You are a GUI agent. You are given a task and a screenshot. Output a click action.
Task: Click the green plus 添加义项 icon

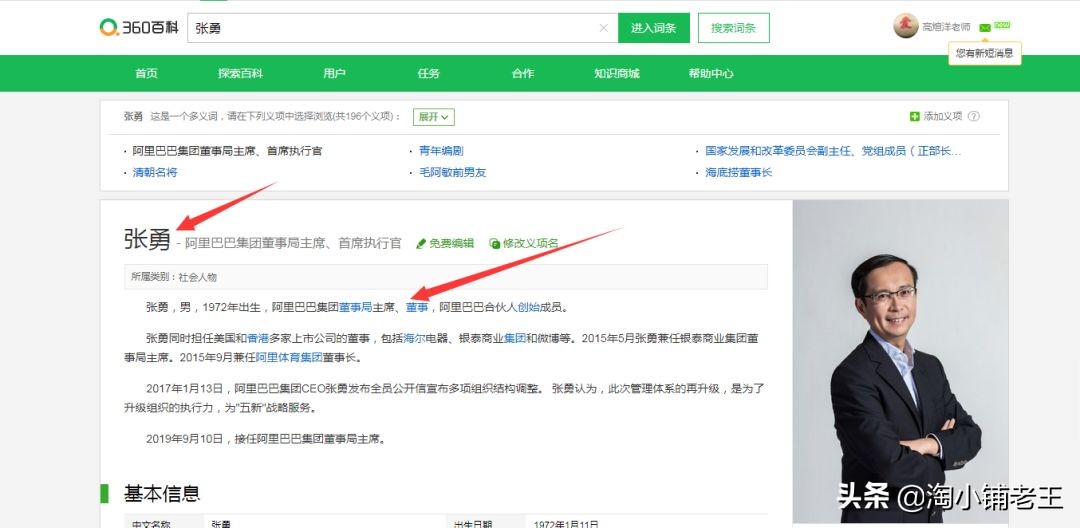click(915, 116)
